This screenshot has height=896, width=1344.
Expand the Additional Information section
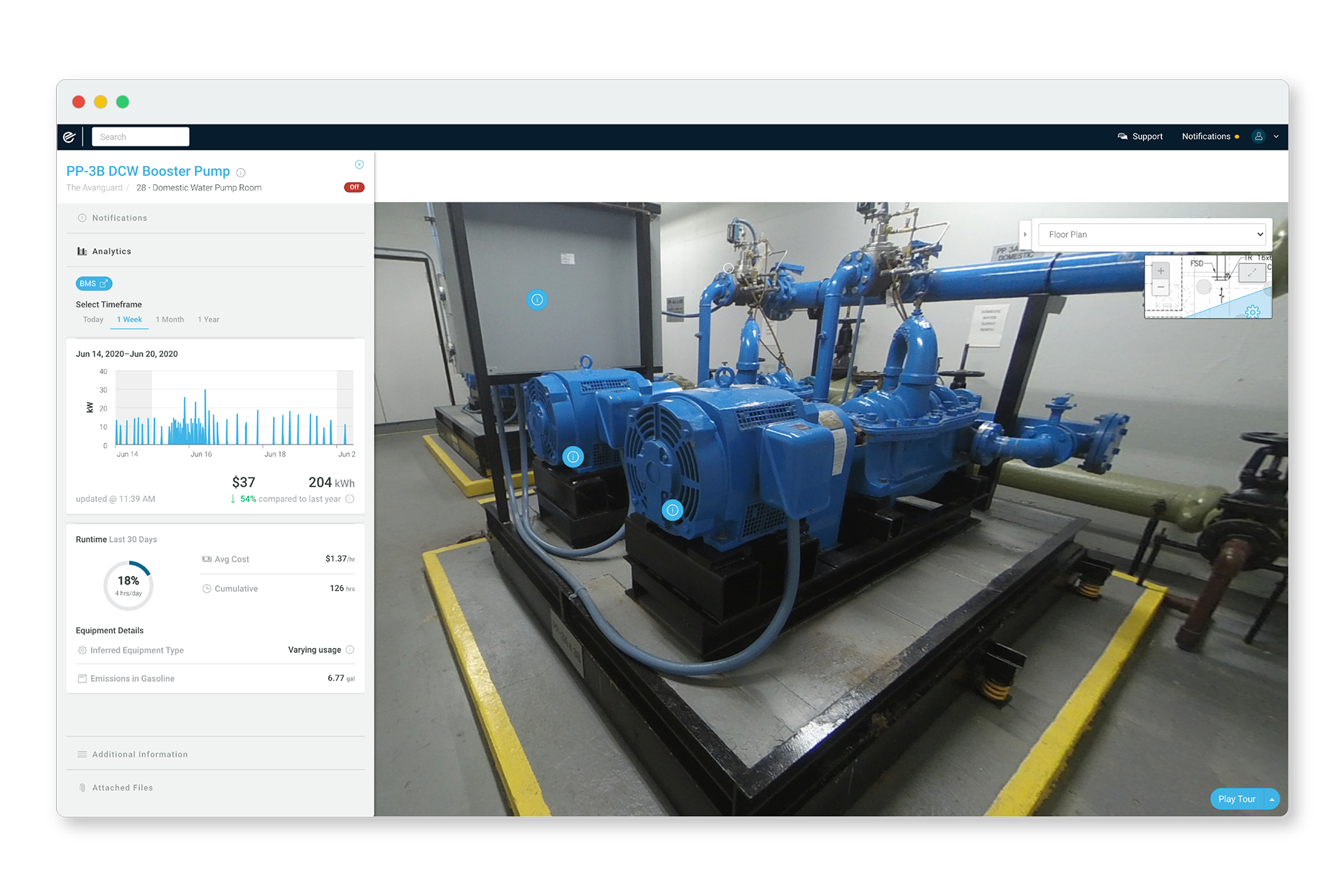140,755
